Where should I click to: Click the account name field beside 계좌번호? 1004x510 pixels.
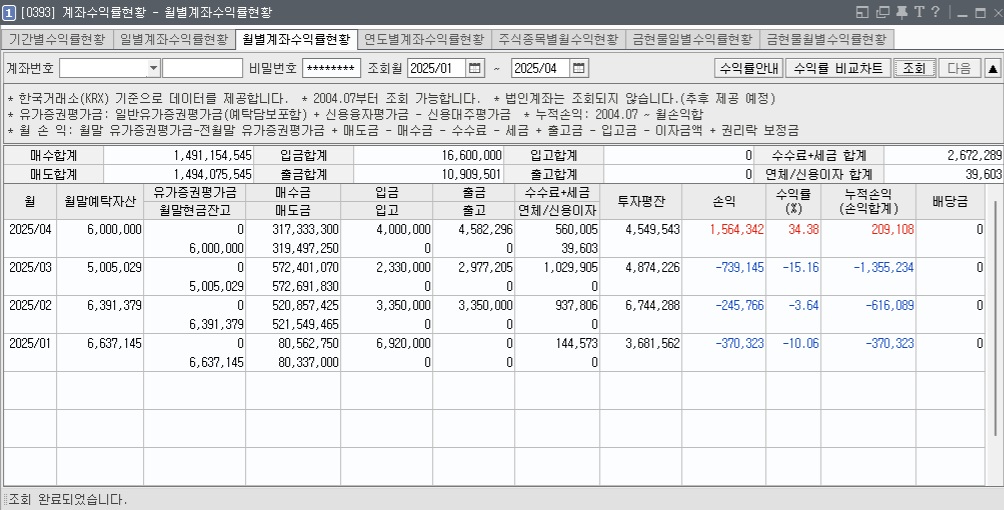click(202, 68)
